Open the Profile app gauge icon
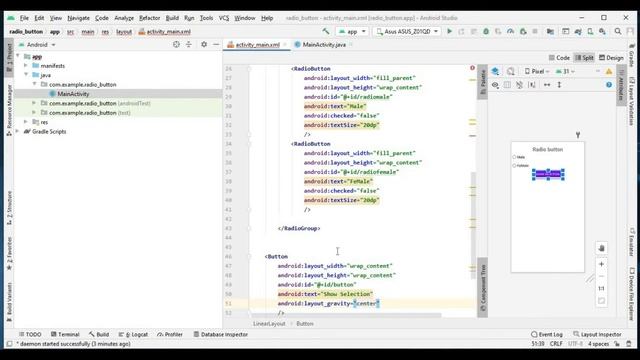The width and height of the screenshot is (640, 360). click(510, 31)
